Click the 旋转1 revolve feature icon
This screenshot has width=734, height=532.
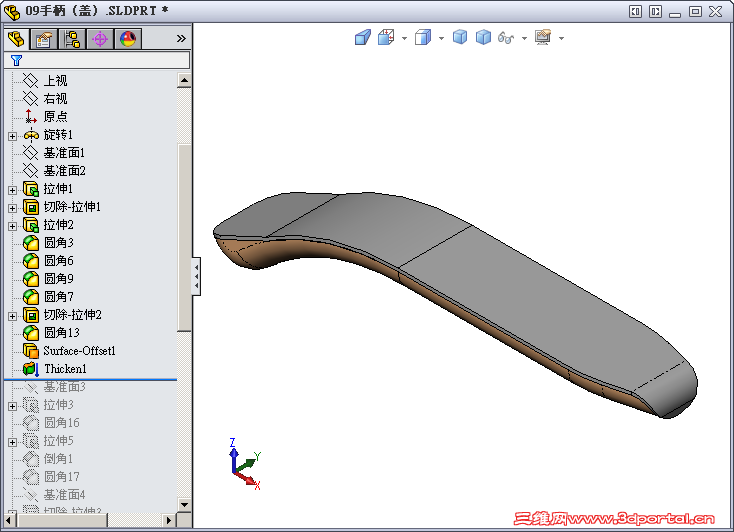tap(31, 135)
